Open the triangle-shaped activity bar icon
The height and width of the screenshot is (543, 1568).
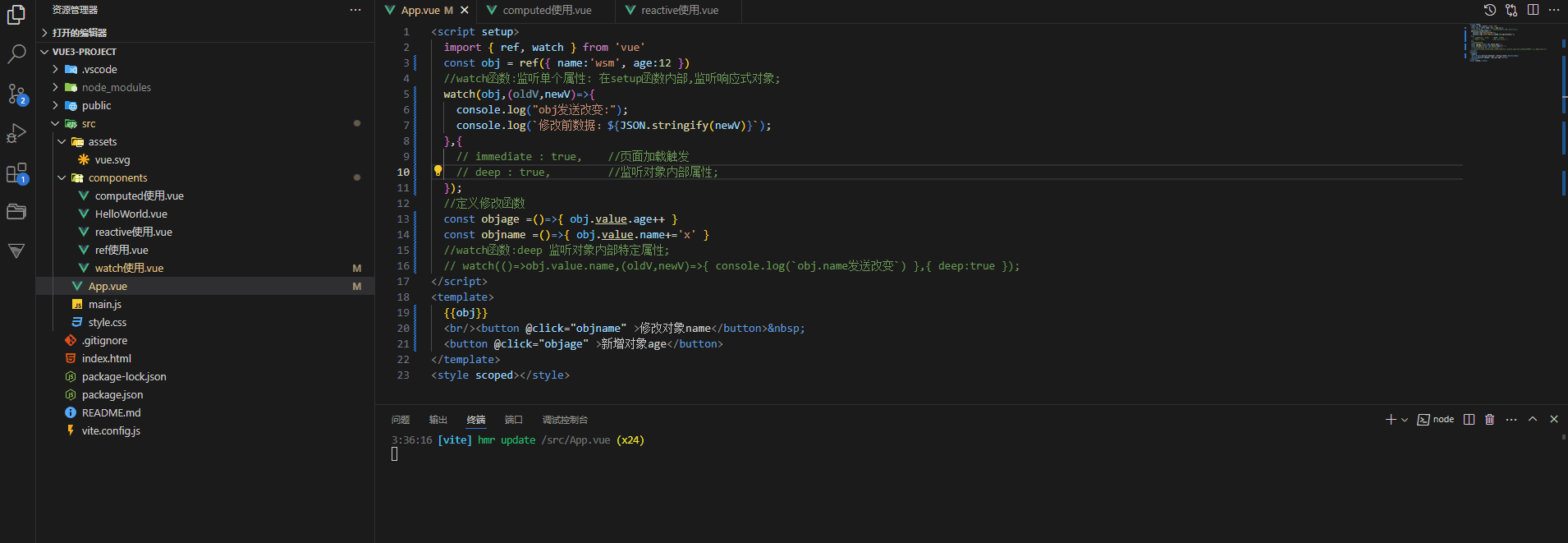pos(16,251)
